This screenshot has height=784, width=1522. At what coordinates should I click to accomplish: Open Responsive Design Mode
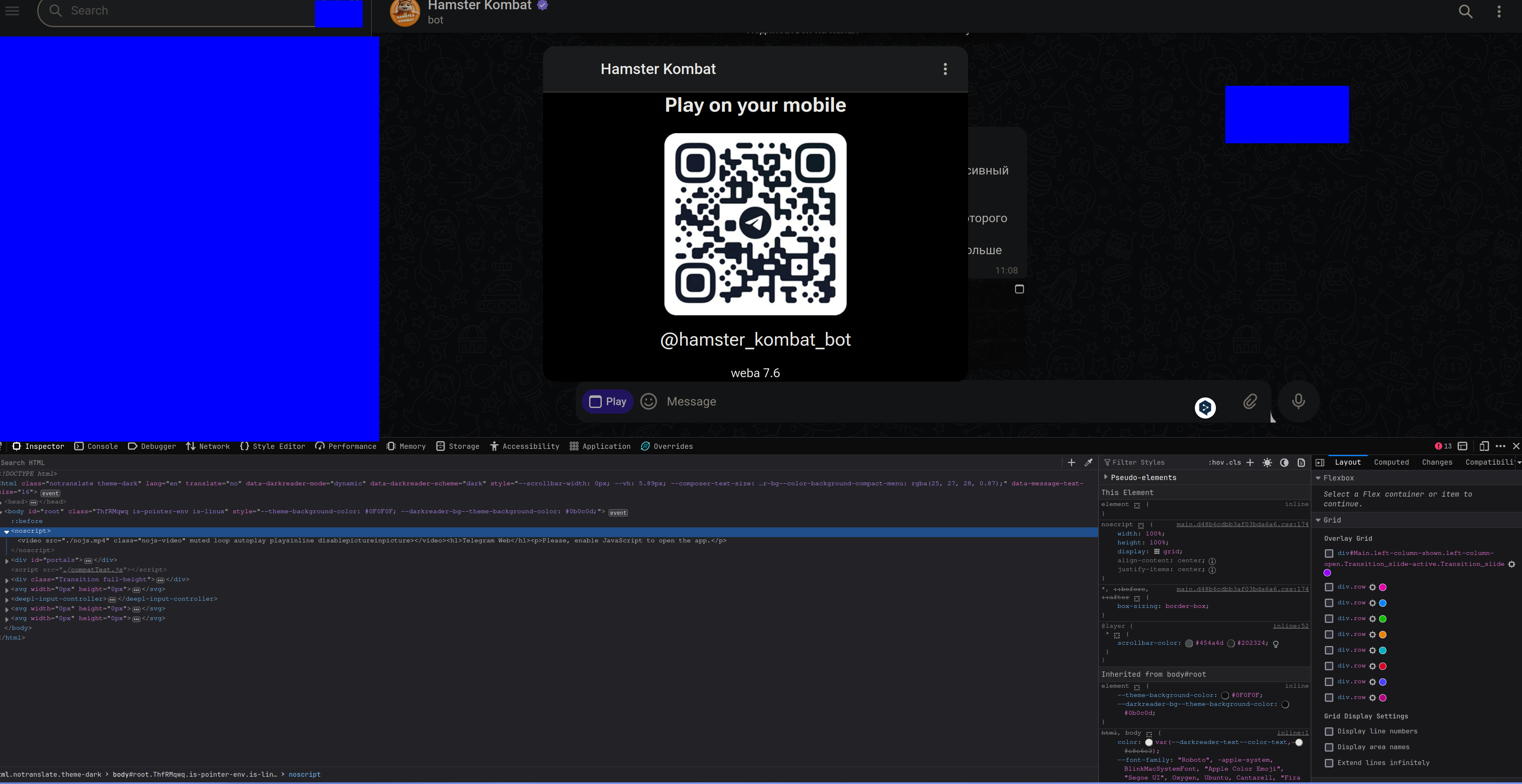(1484, 446)
